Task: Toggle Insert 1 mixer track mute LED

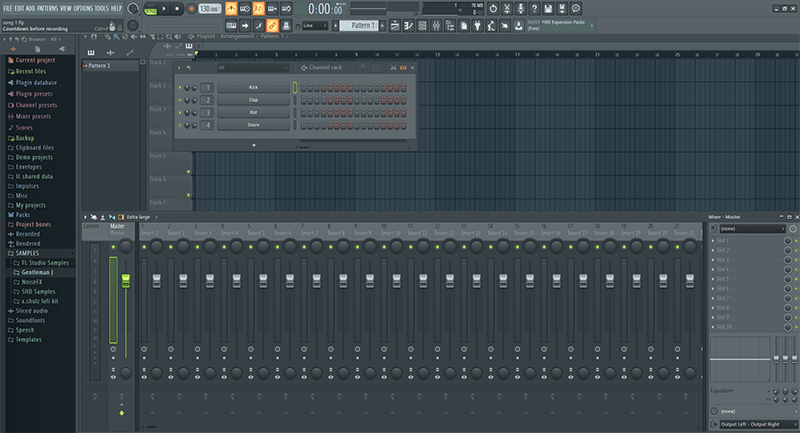Action: (x=144, y=247)
